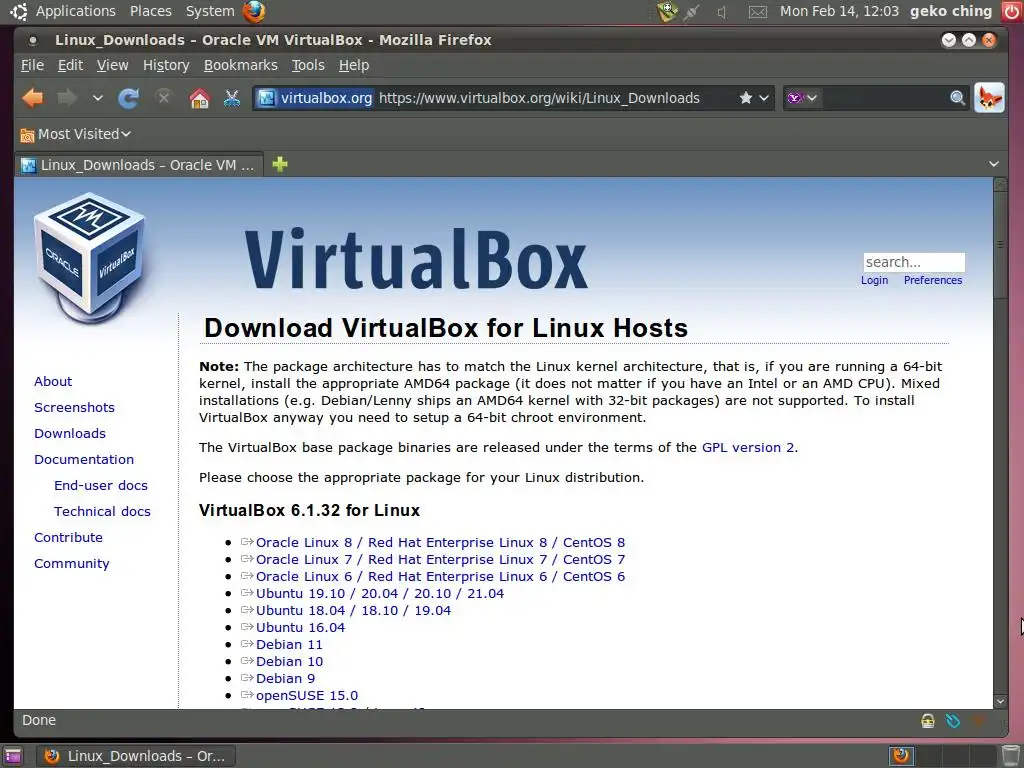The width and height of the screenshot is (1024, 768).
Task: Click the Login link
Action: coord(874,280)
